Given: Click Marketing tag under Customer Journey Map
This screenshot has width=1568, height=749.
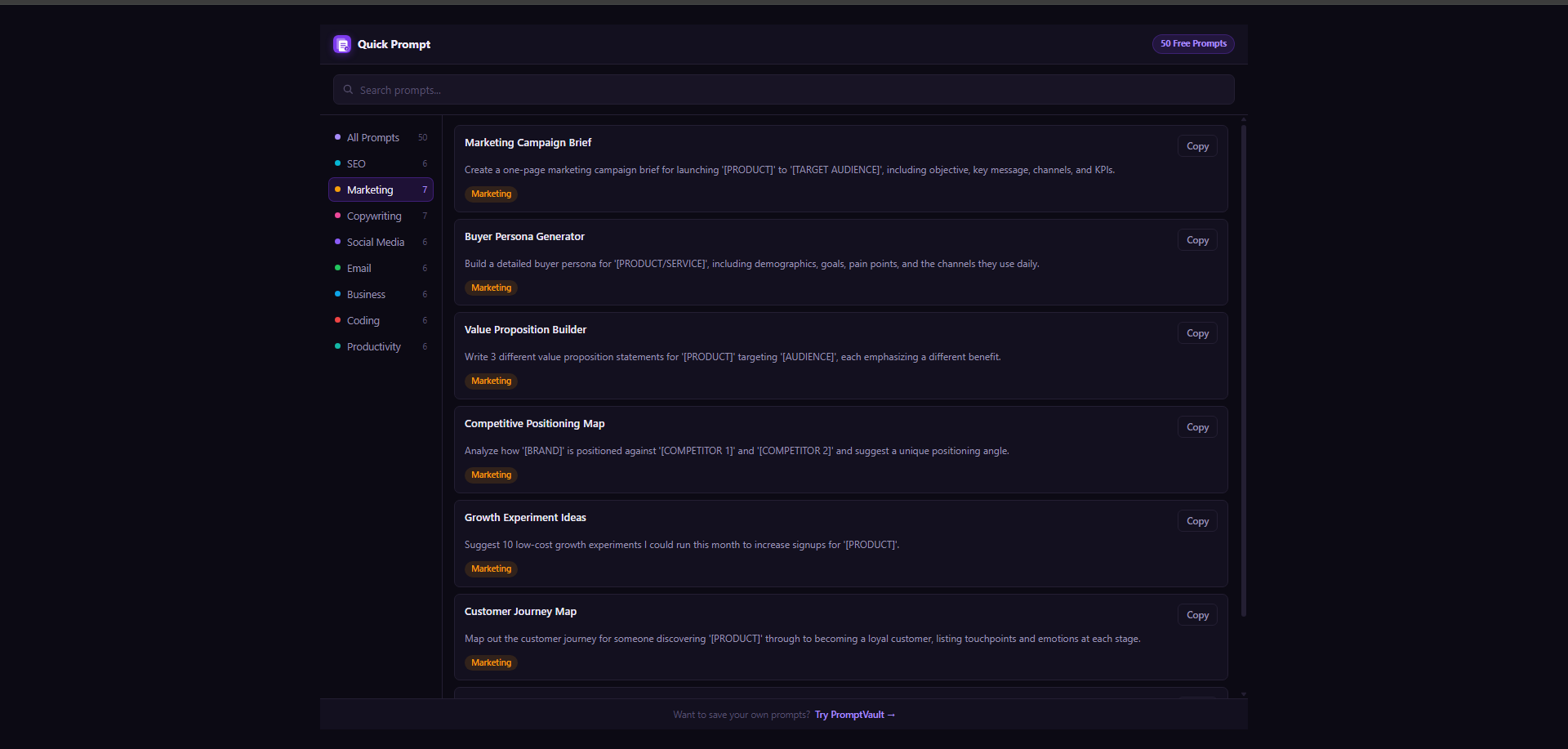Looking at the screenshot, I should [491, 662].
